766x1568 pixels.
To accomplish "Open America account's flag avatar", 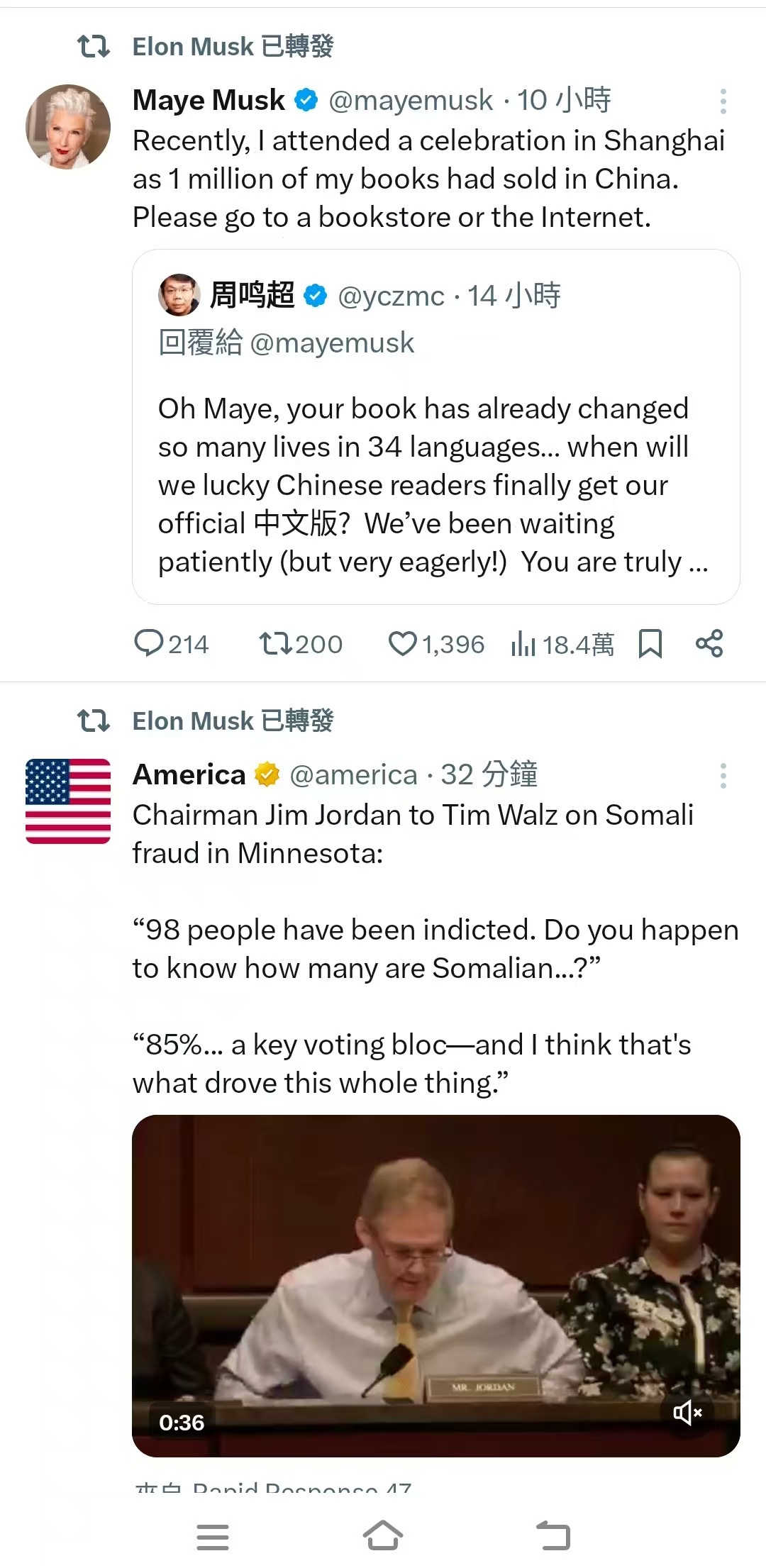I will [x=68, y=801].
